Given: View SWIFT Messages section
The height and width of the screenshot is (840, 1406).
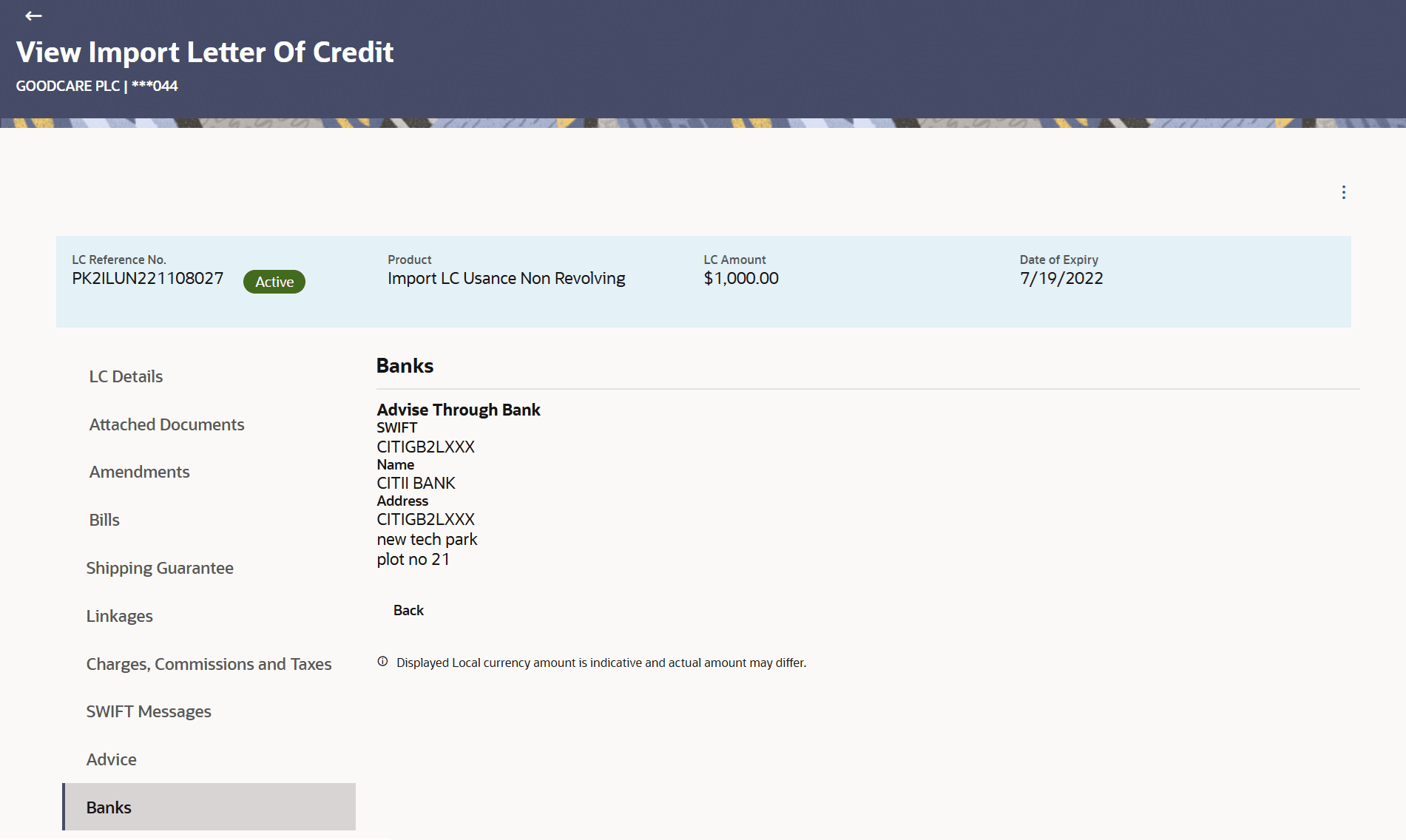Looking at the screenshot, I should click(x=149, y=711).
